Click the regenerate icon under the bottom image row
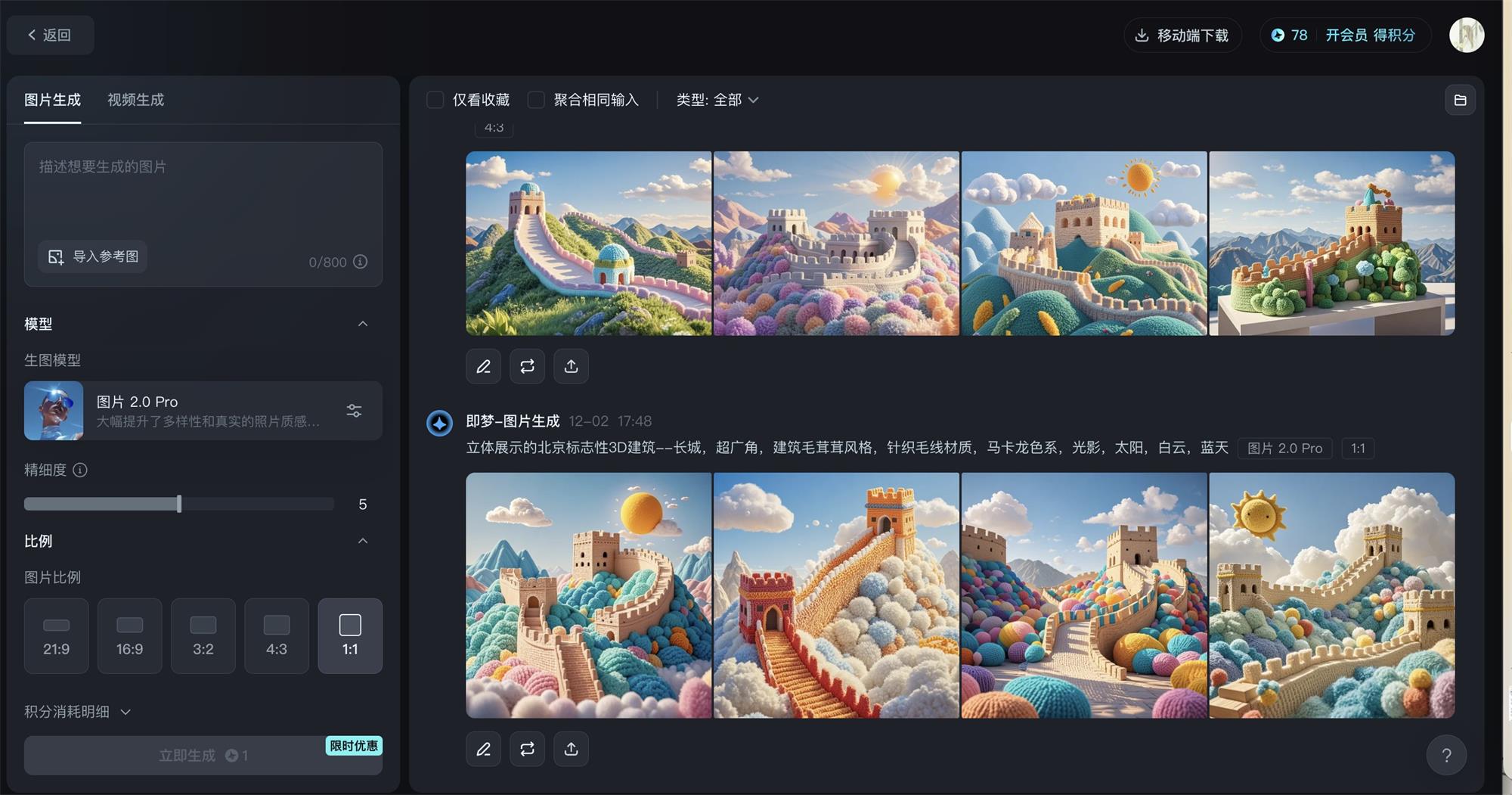The height and width of the screenshot is (795, 1512). [x=527, y=749]
